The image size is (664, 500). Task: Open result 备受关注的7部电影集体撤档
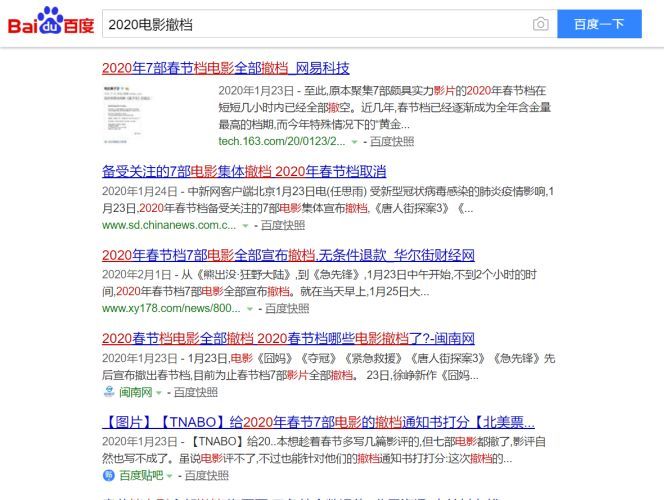tap(244, 171)
